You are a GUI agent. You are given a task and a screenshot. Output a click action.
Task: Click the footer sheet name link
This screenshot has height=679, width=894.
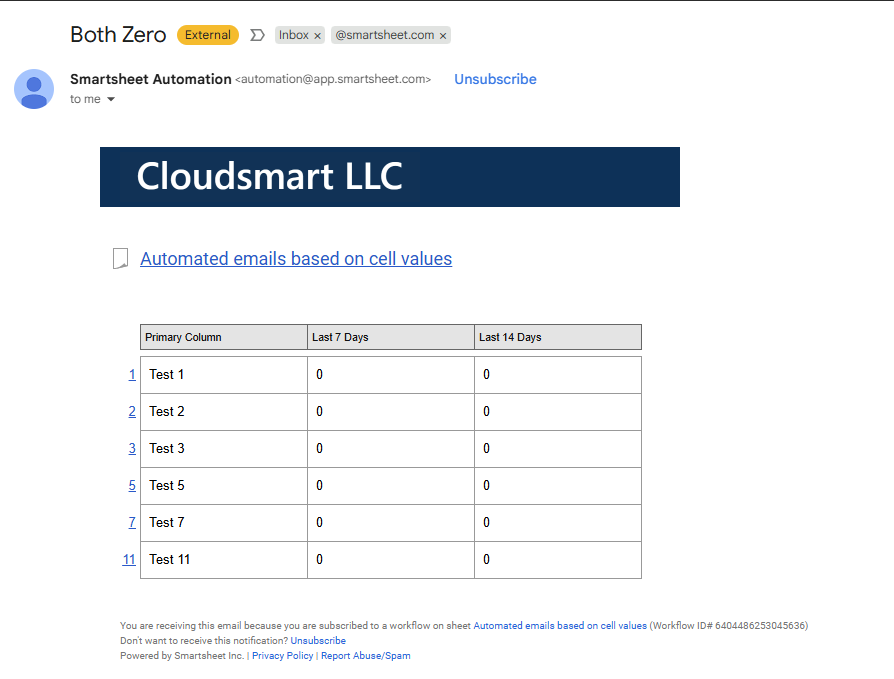[x=560, y=625]
